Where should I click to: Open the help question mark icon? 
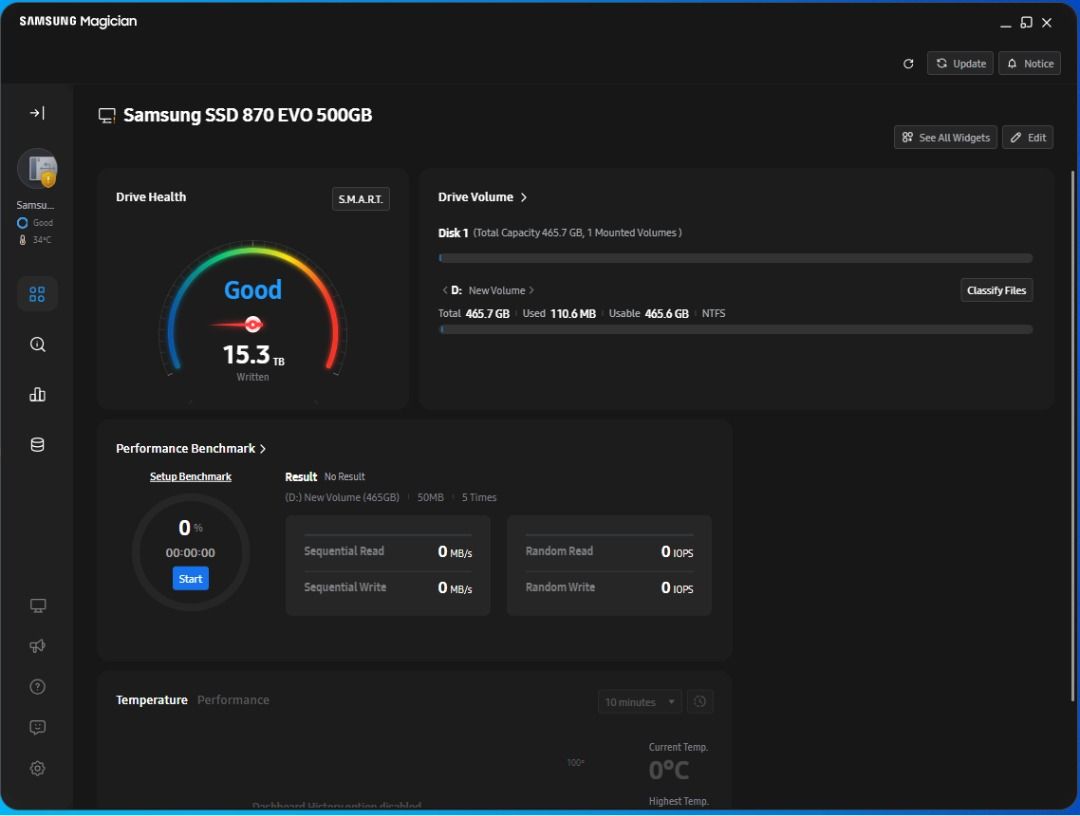click(x=37, y=687)
